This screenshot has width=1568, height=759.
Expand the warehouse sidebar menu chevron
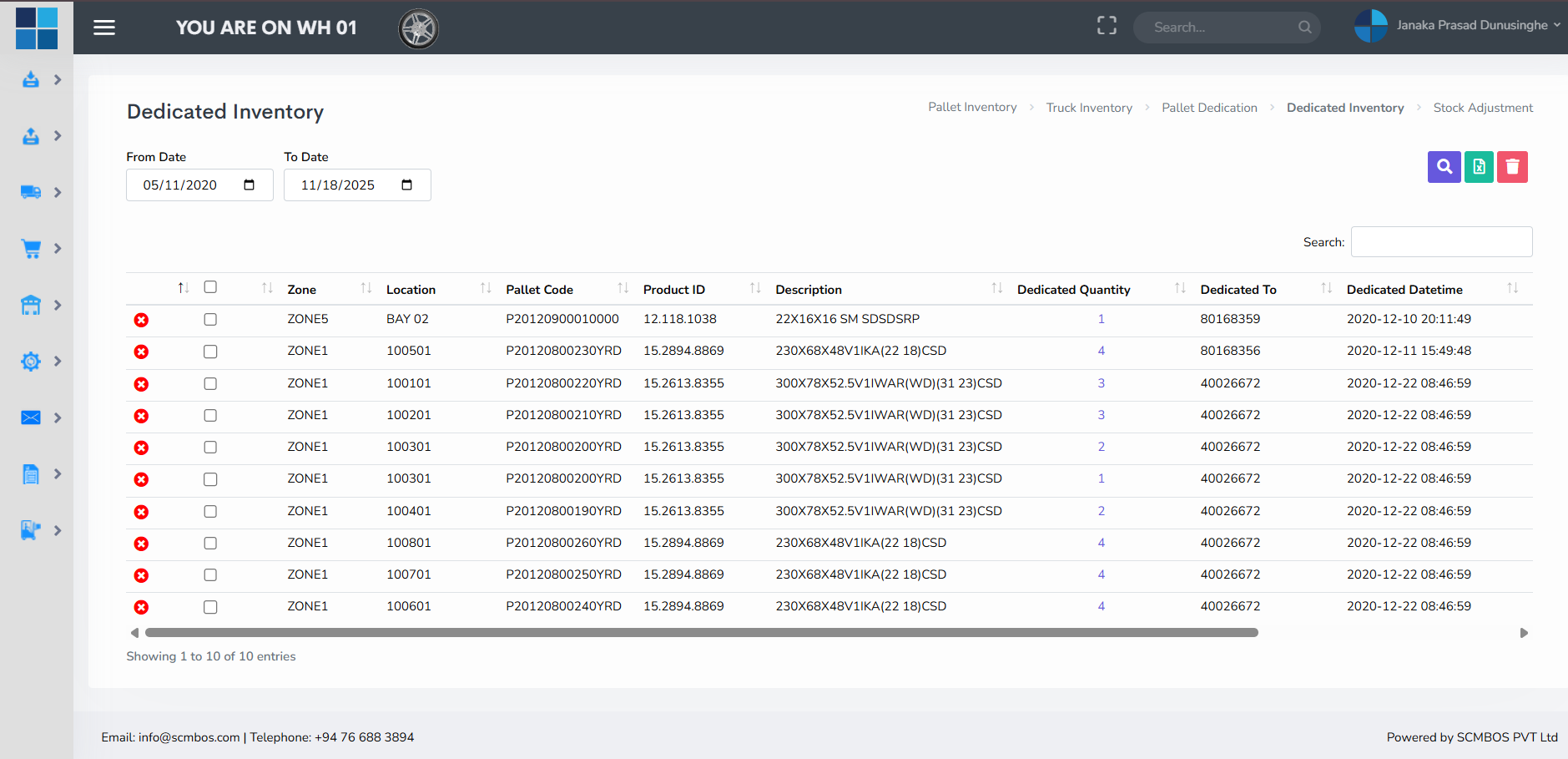pos(58,306)
